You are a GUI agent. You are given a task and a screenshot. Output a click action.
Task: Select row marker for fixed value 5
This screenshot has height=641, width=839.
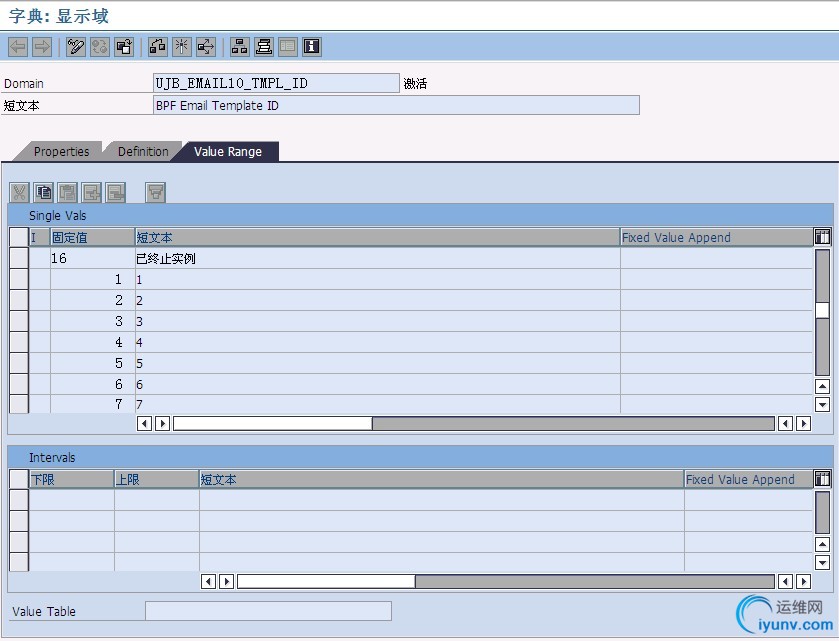click(x=19, y=363)
